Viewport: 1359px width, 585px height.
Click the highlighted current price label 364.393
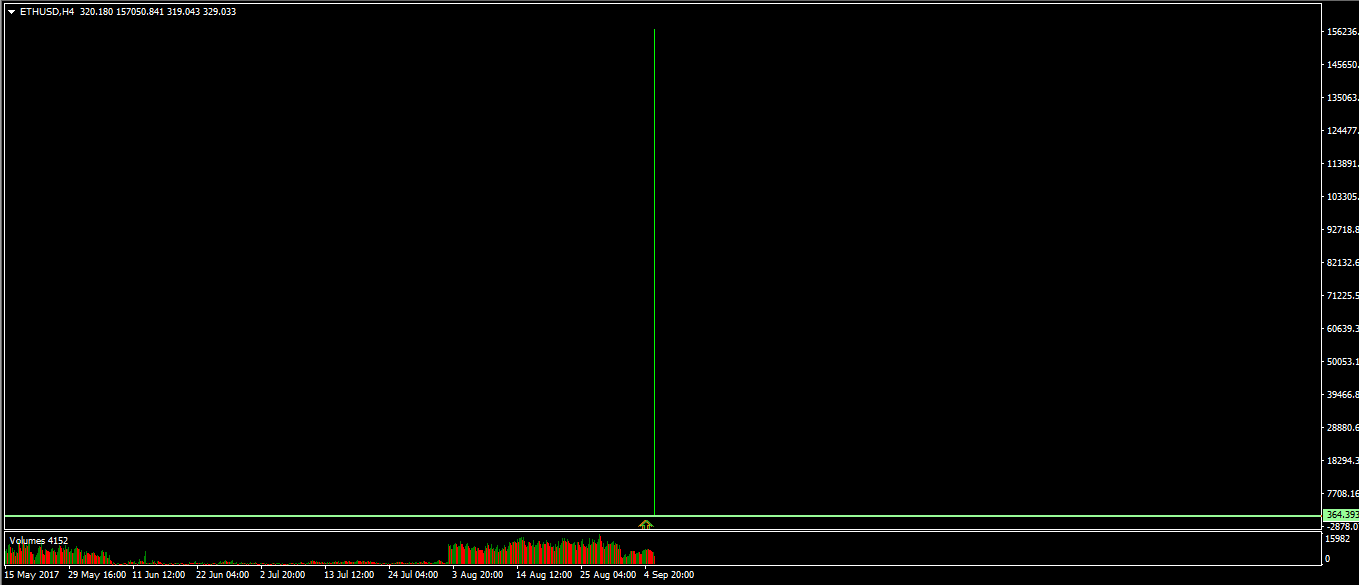[x=1341, y=515]
